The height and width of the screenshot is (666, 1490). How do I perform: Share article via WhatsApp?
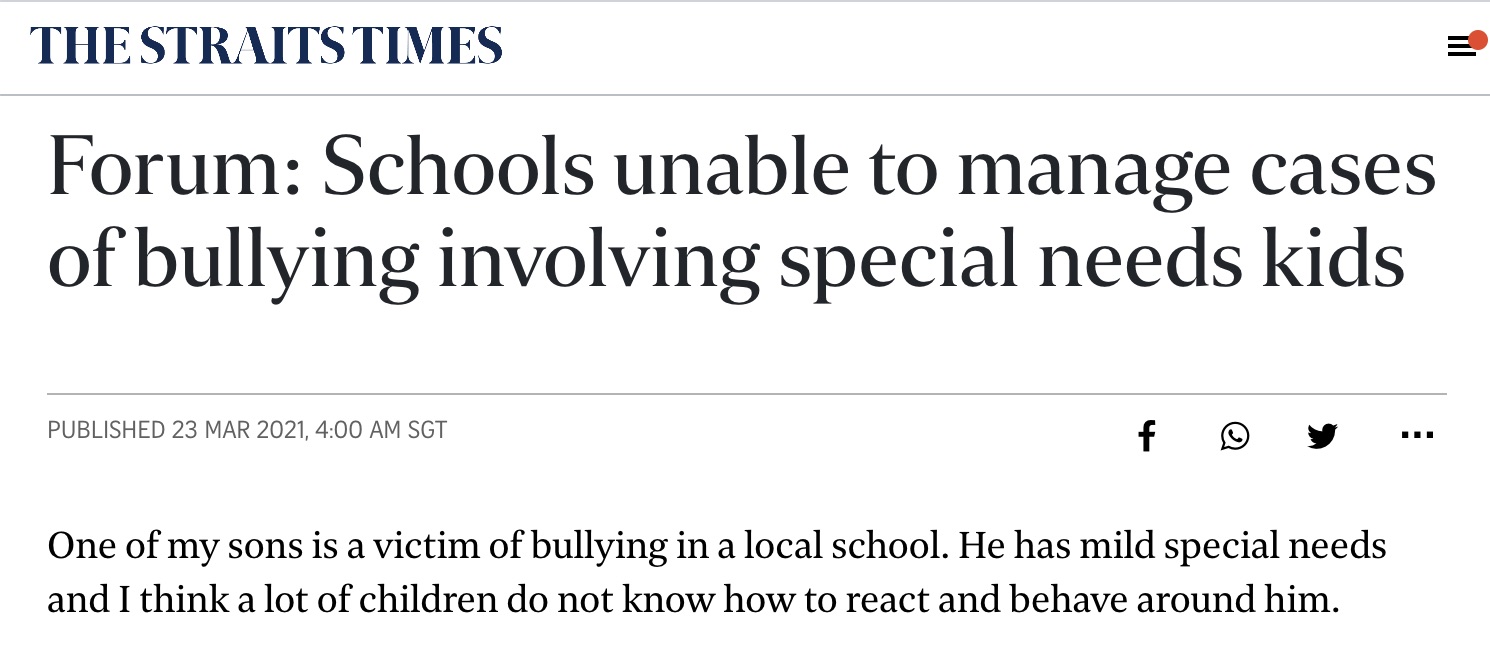tap(1235, 436)
